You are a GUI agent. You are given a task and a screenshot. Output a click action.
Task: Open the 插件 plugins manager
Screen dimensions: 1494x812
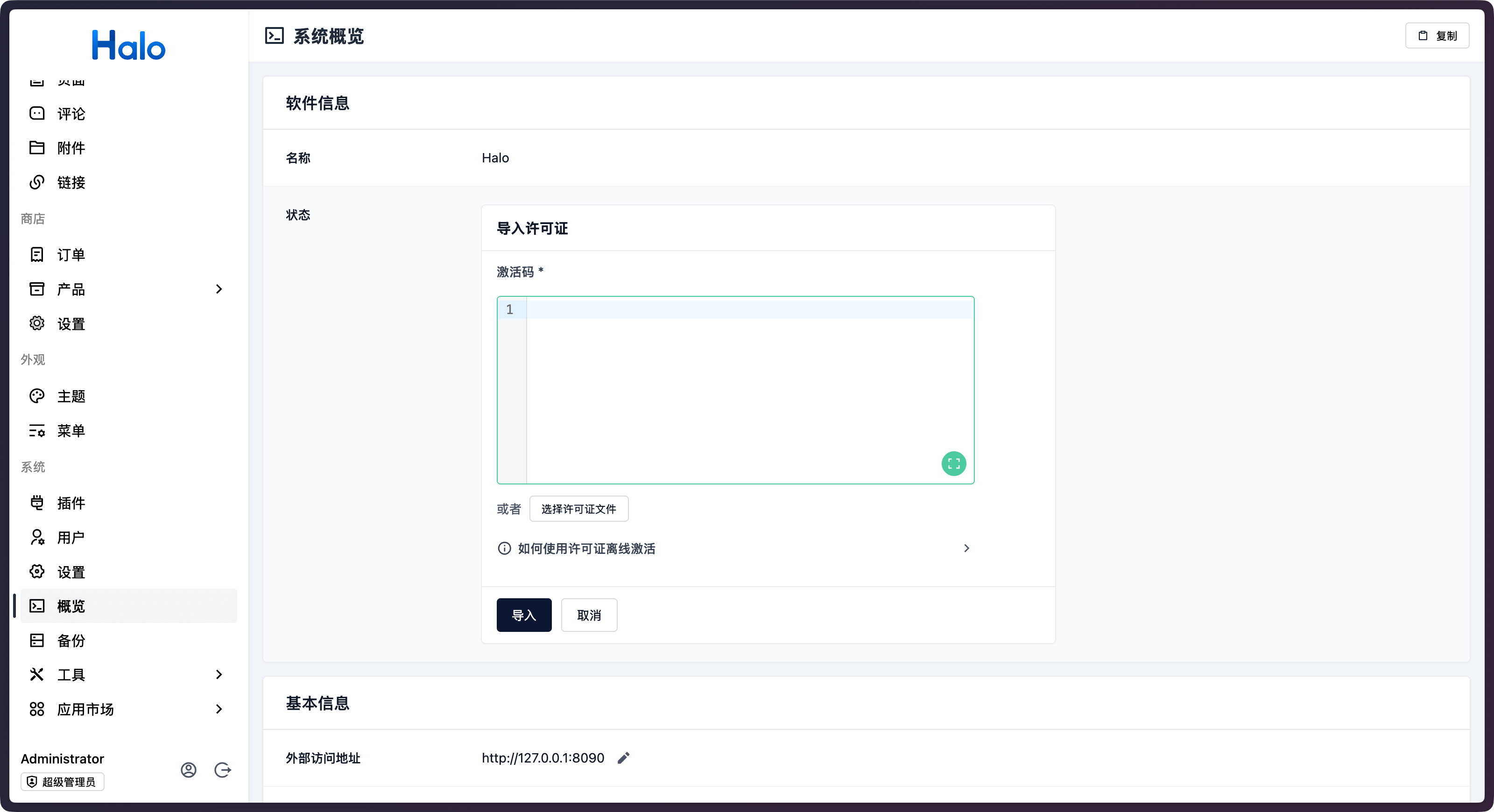(70, 503)
